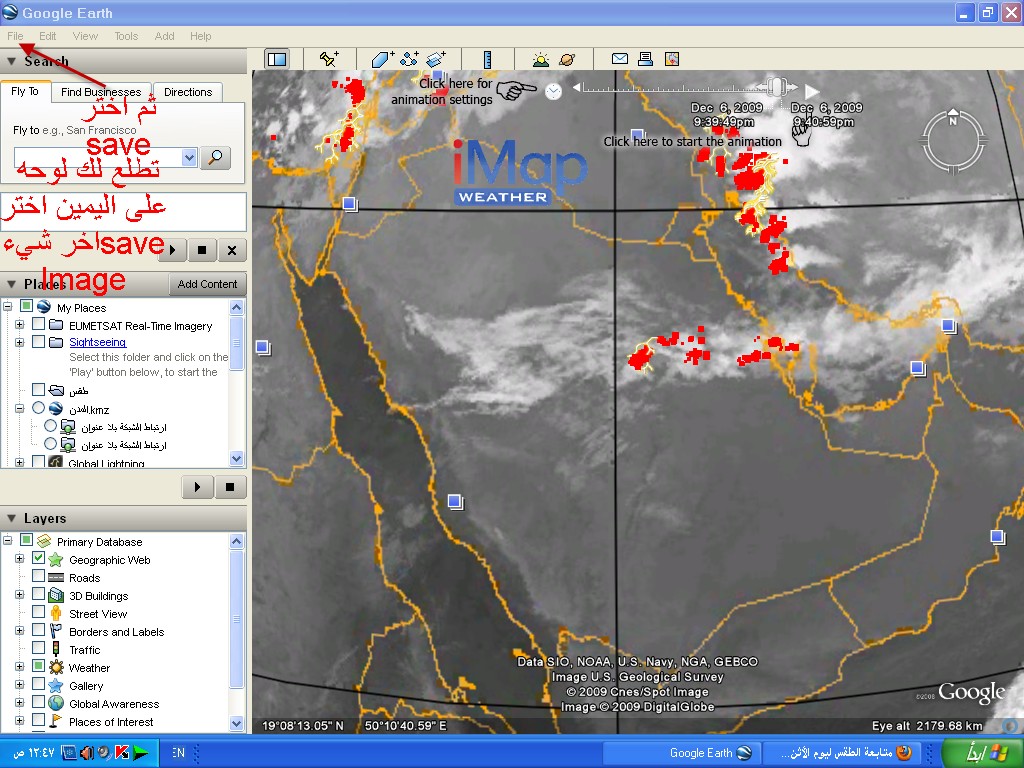Click the clock icon for animation settings
The image size is (1024, 768).
(x=553, y=91)
